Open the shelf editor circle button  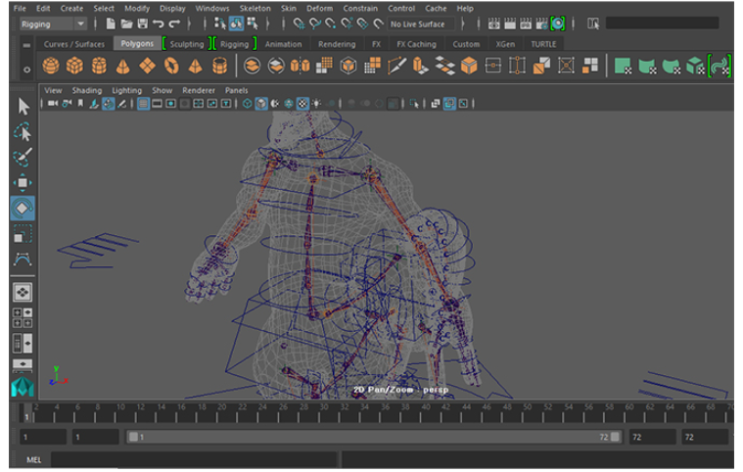(27, 69)
